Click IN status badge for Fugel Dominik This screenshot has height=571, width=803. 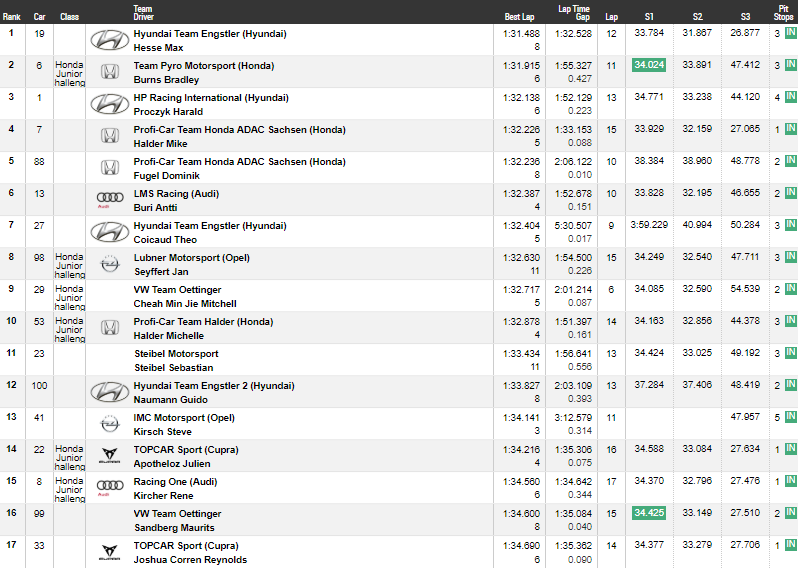click(791, 161)
